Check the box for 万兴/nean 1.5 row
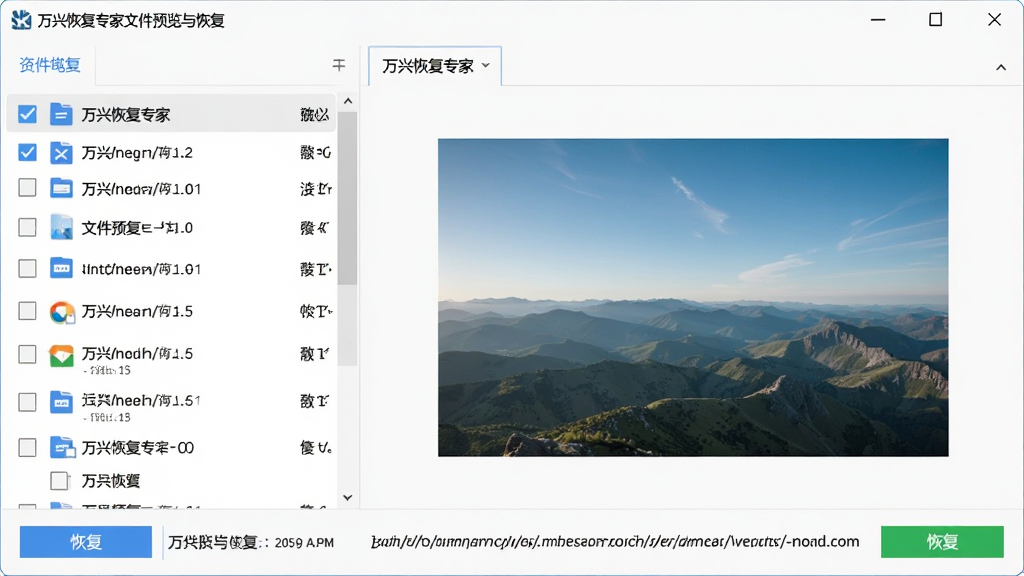1024x576 pixels. coord(27,311)
